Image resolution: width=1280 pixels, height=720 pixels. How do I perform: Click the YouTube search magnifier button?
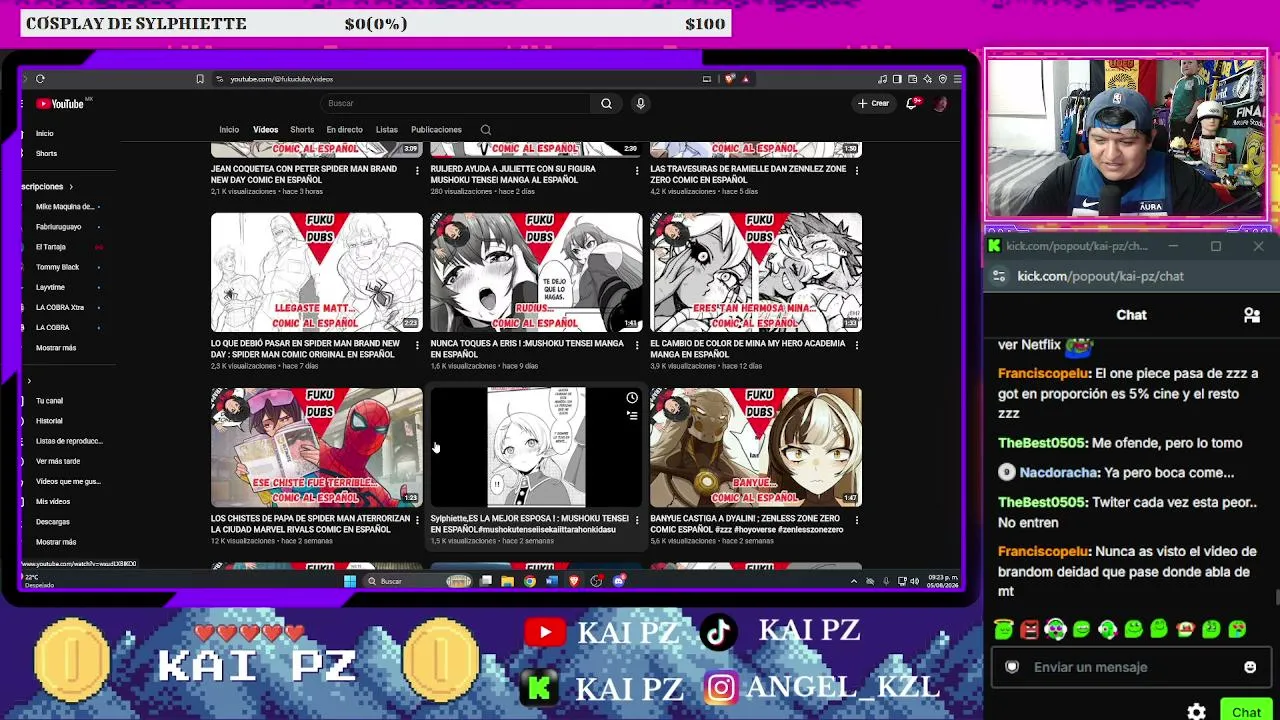[x=606, y=103]
